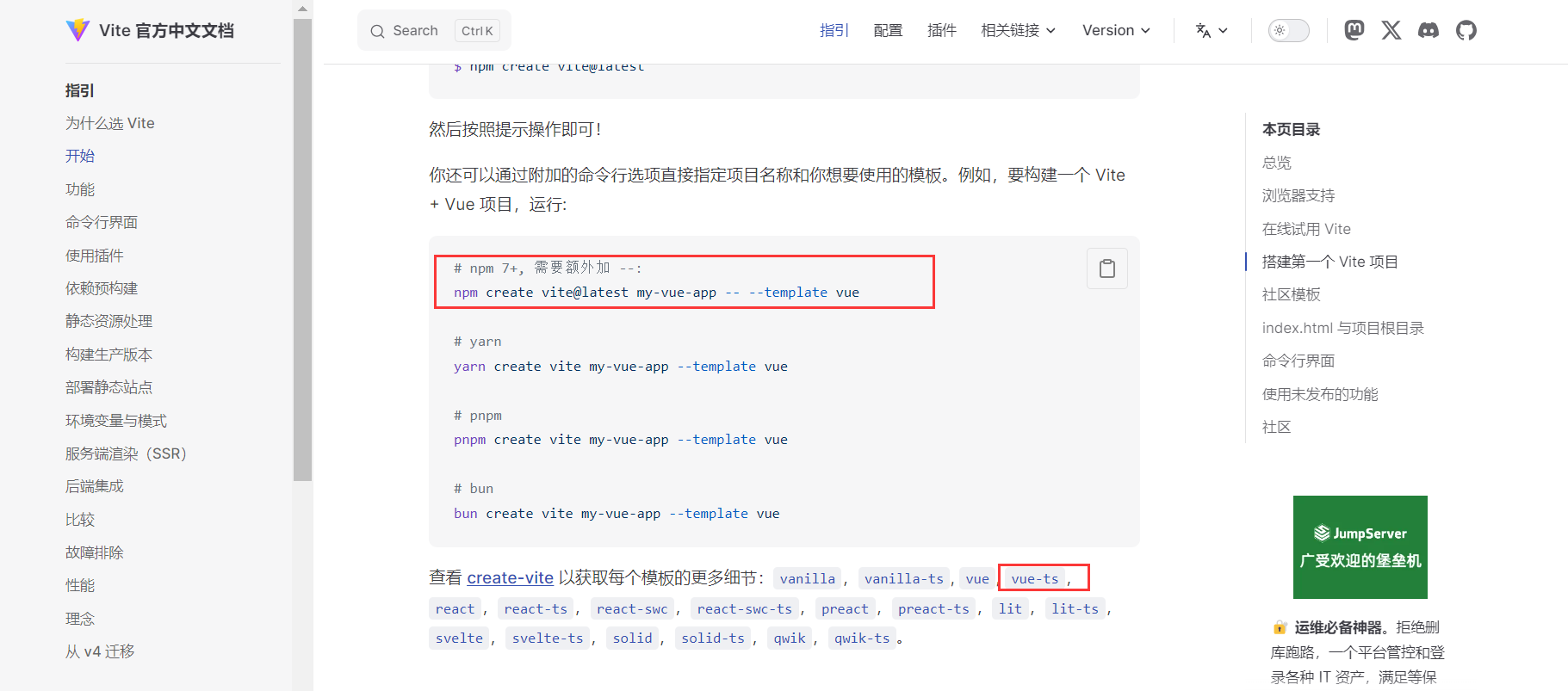This screenshot has width=1568, height=691.
Task: Go to 服务端渲染 (SSR) sidebar page
Action: (x=127, y=453)
